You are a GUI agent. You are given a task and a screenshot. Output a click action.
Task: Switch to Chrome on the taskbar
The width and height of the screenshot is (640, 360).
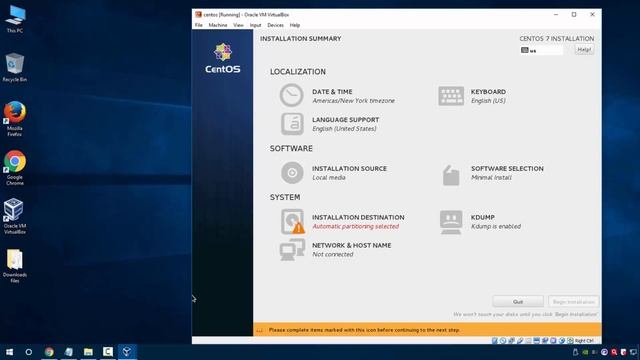(x=49, y=352)
